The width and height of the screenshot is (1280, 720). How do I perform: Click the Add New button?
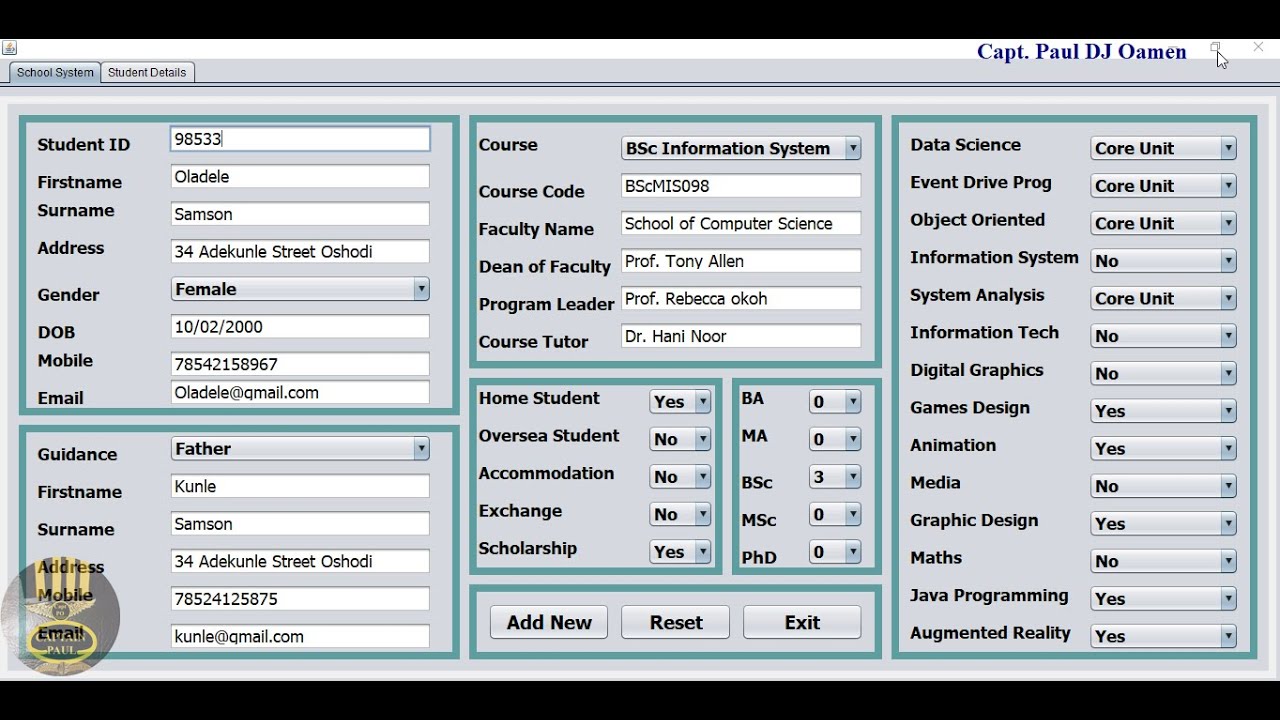(549, 622)
